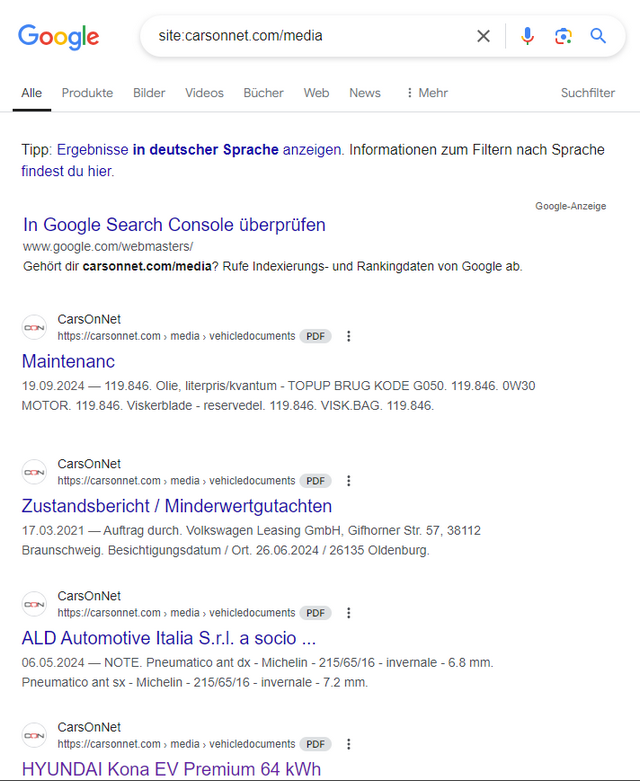Open the HYUNDAI Kona EV Premium result

point(171,769)
